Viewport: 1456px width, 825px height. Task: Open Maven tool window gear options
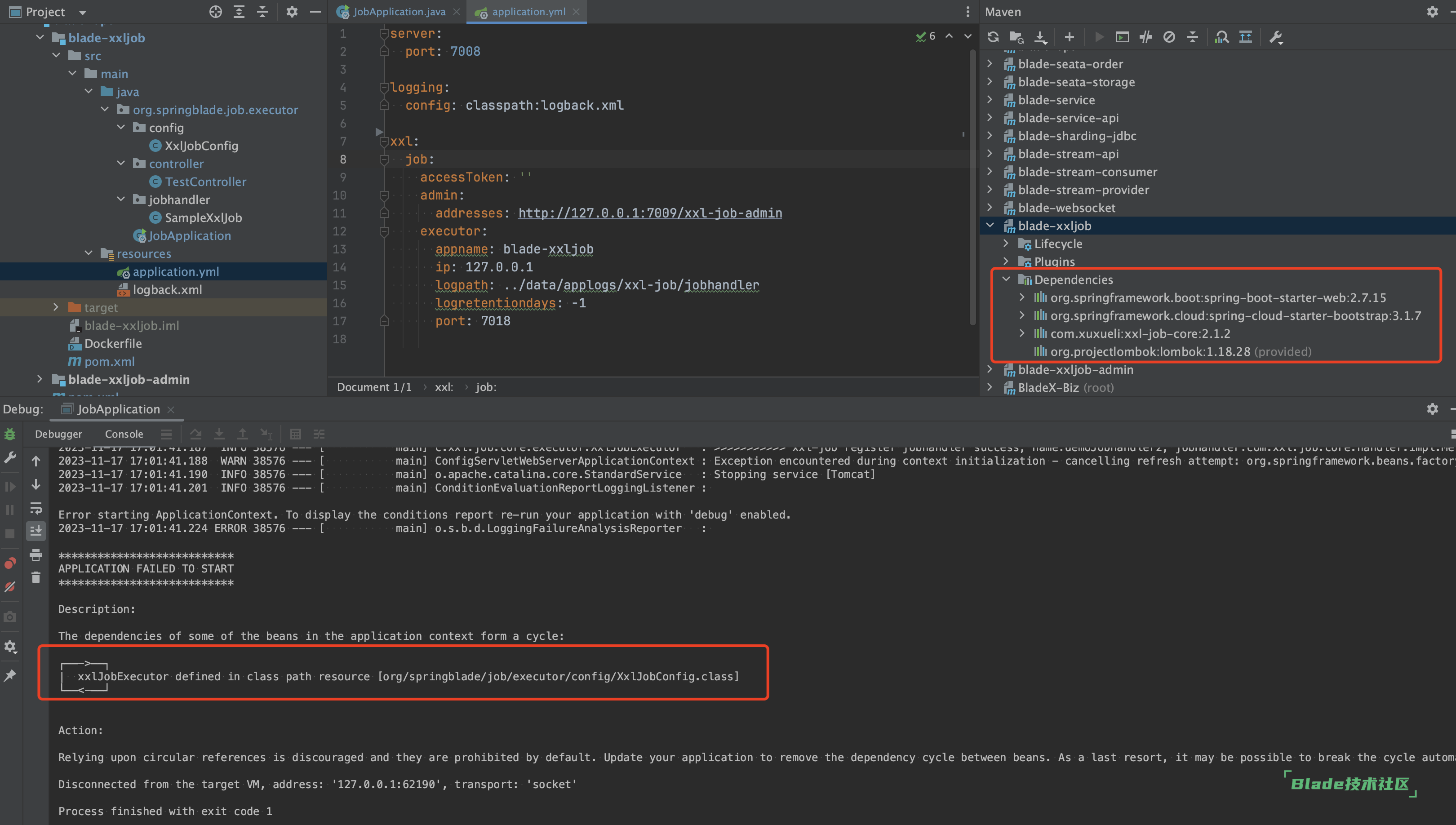[1432, 12]
